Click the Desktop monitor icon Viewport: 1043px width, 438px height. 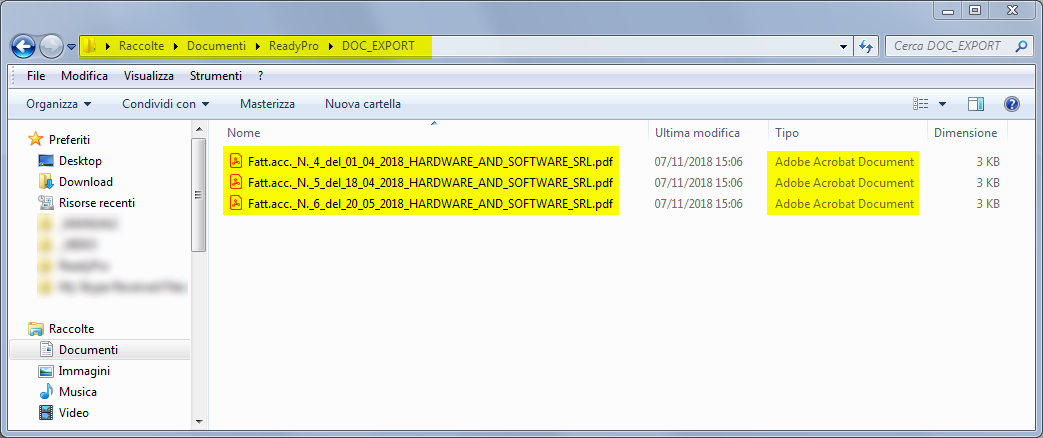pos(46,161)
